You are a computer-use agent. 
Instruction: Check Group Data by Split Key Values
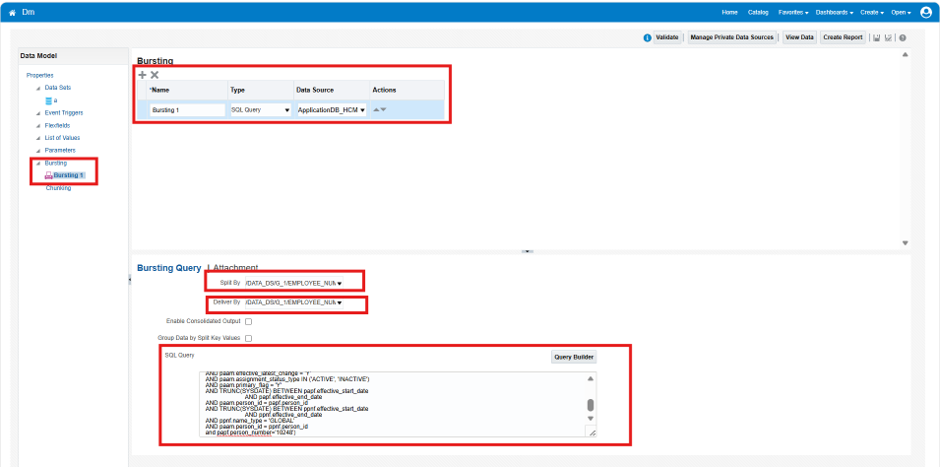(x=248, y=338)
